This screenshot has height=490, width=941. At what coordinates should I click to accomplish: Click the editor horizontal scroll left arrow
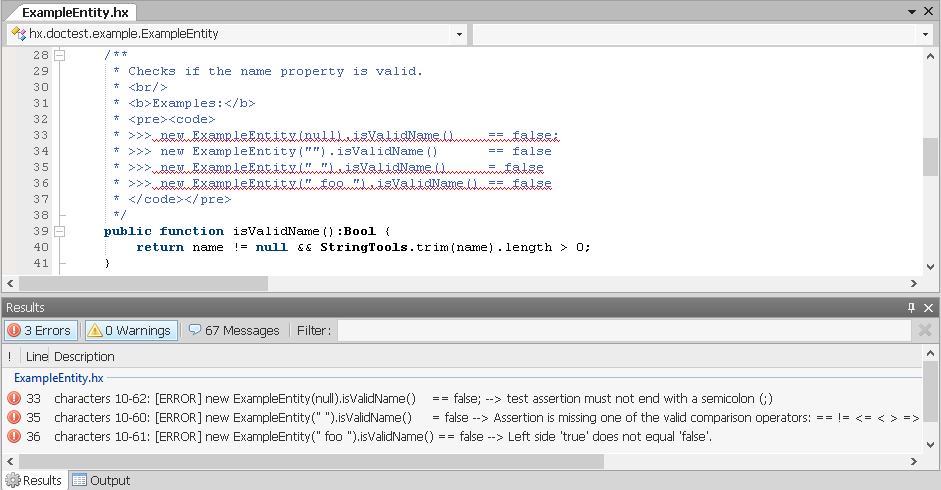(10, 283)
